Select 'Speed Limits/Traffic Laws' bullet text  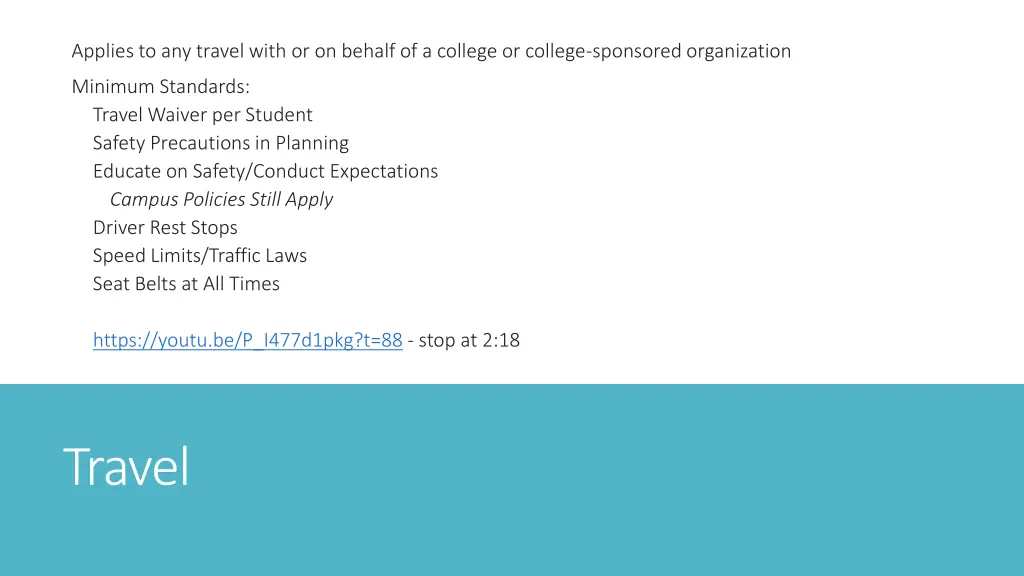coord(200,255)
